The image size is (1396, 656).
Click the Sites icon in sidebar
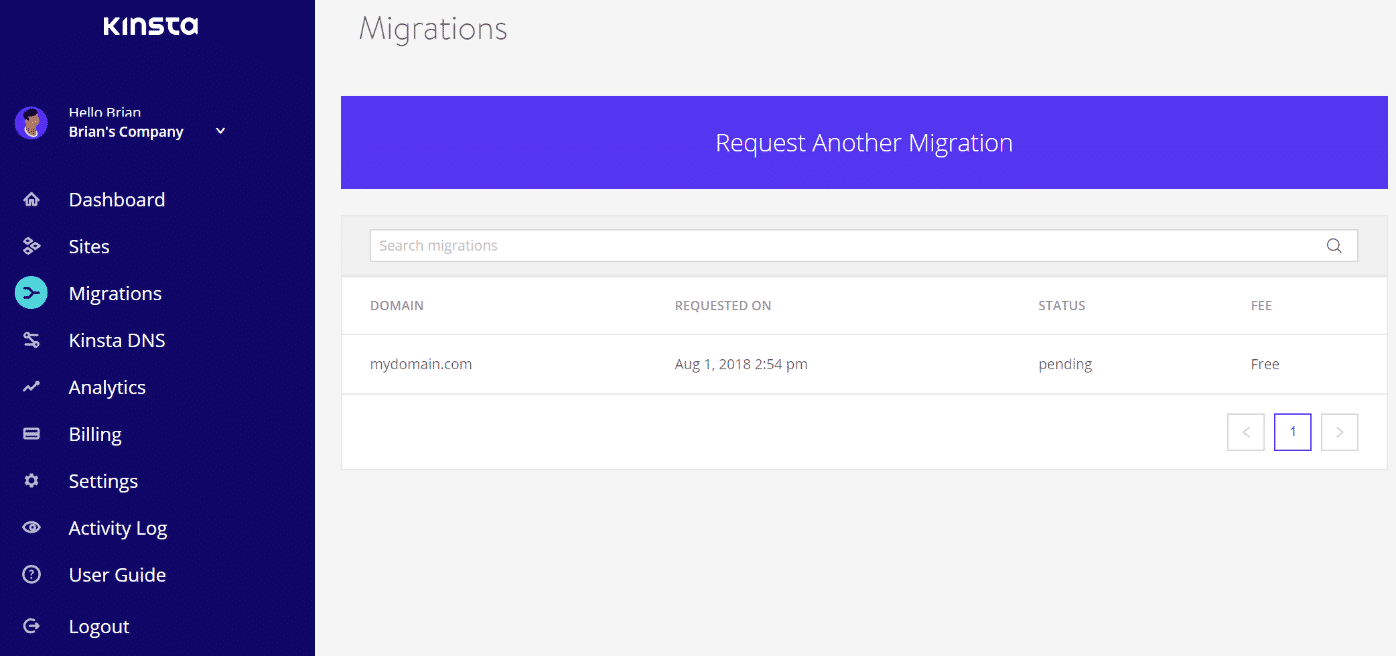tap(31, 246)
